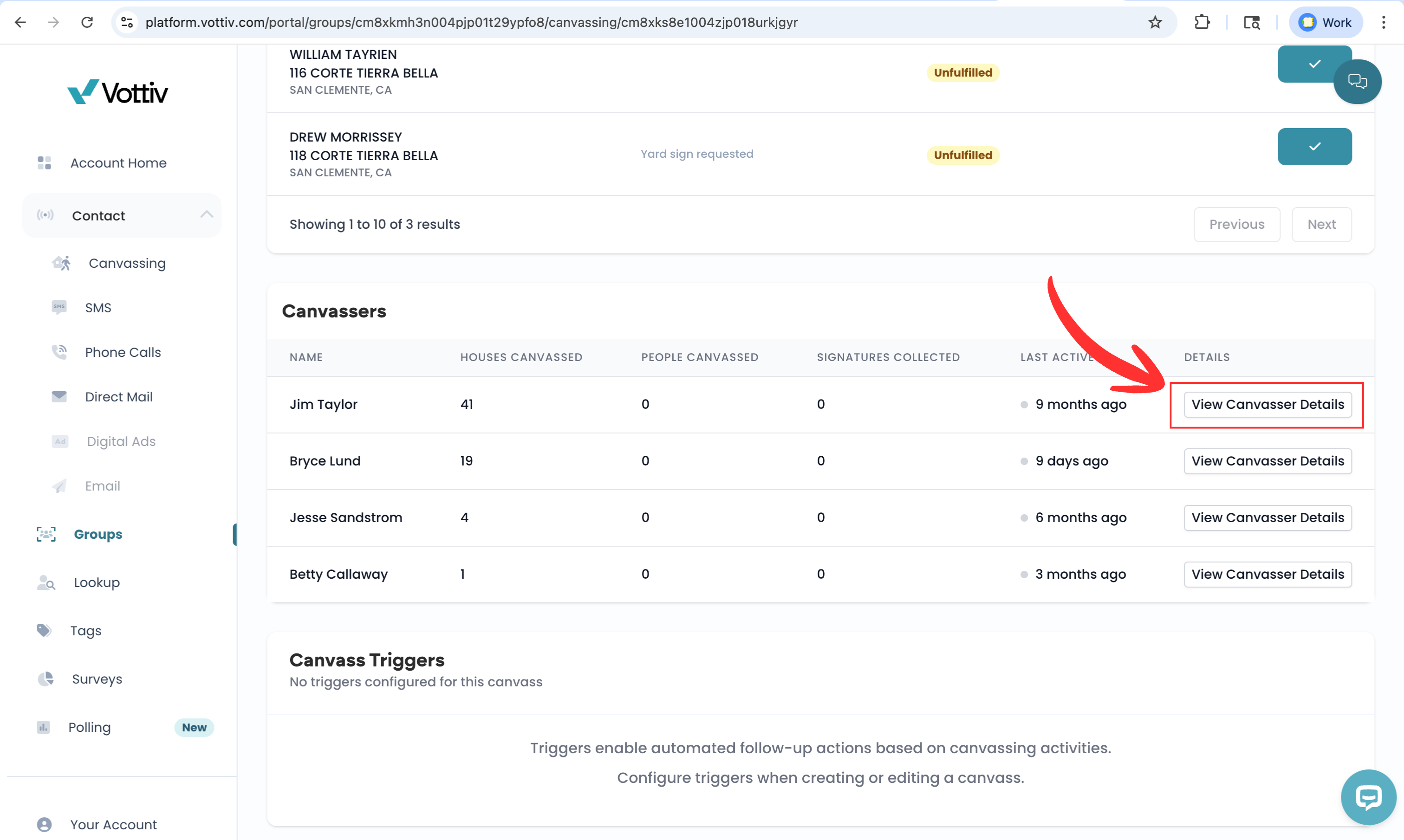Click the SMS bubble icon
The image size is (1404, 840).
pos(59,307)
